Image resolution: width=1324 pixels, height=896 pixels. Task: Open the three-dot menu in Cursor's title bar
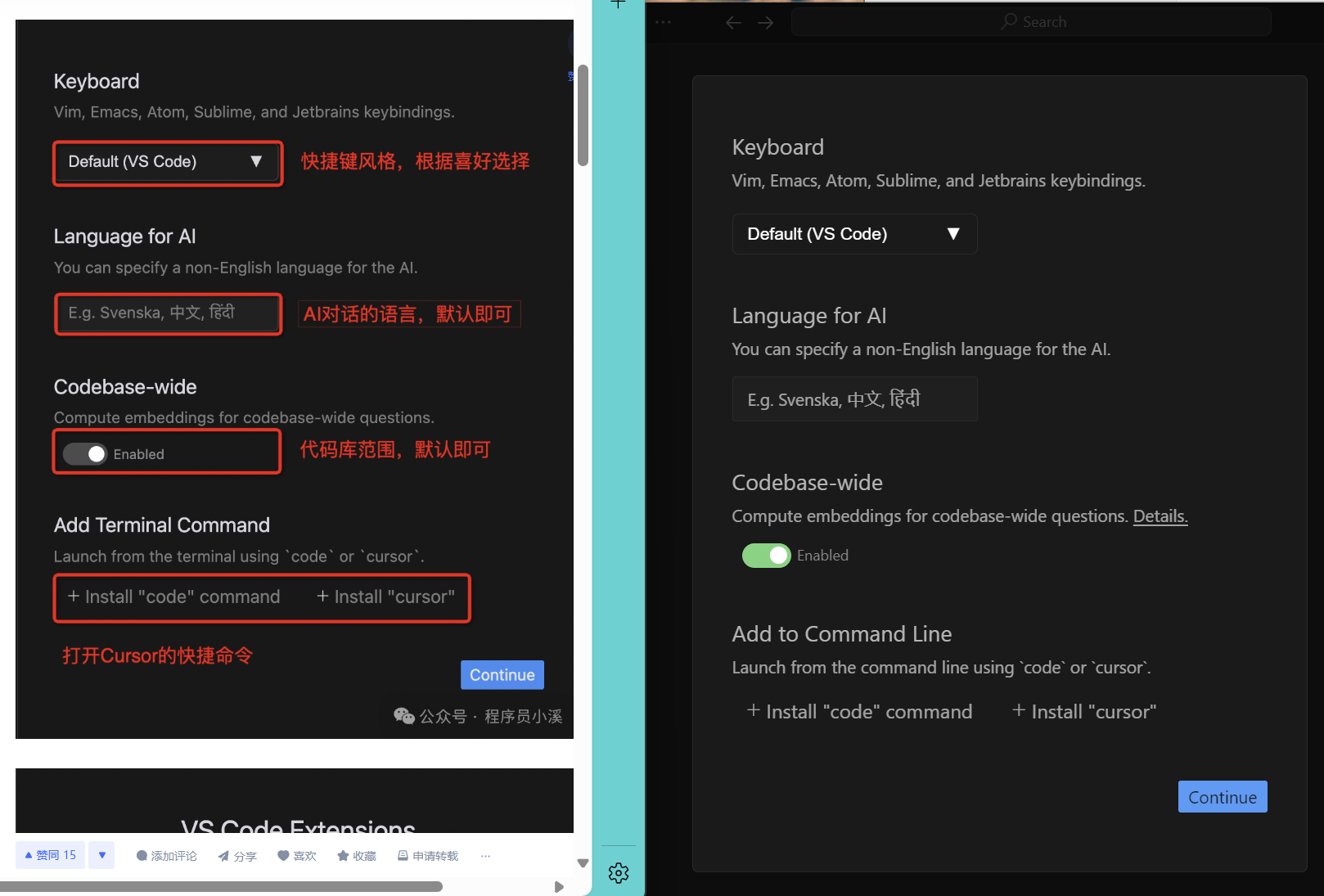(x=663, y=22)
